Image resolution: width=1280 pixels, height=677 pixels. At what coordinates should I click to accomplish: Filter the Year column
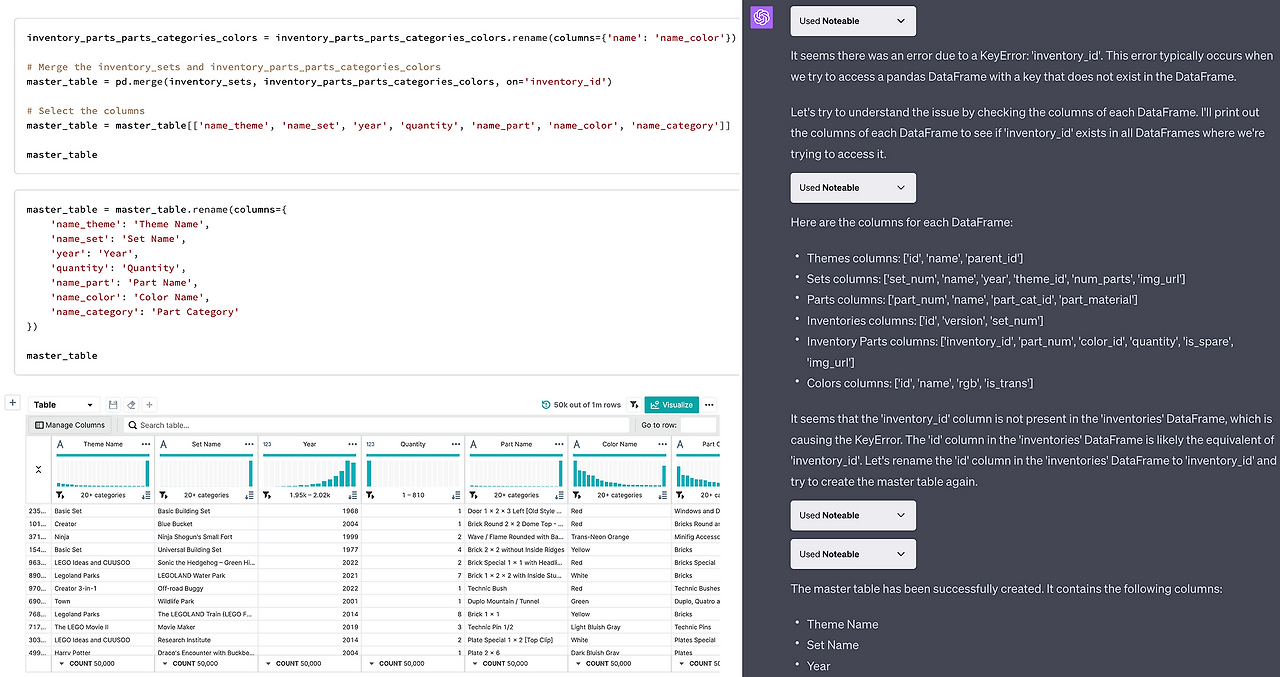click(266, 495)
